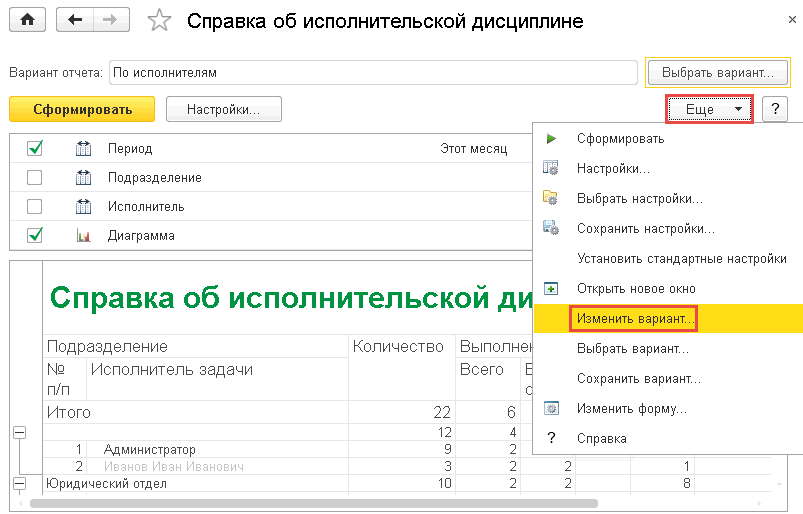Open the Еще dropdown button
Viewport: 803px width, 514px height.
pyautogui.click(x=709, y=109)
